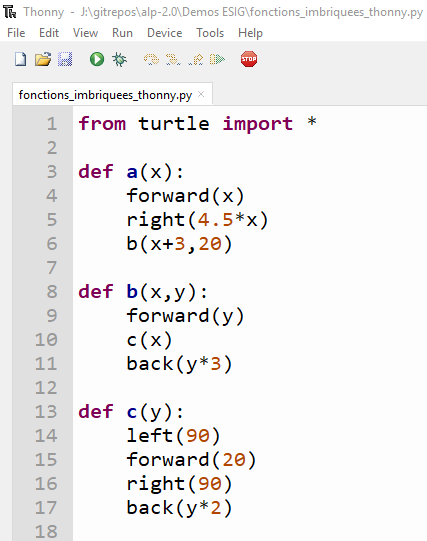
Task: Click the Step into debug icon
Action: click(173, 59)
